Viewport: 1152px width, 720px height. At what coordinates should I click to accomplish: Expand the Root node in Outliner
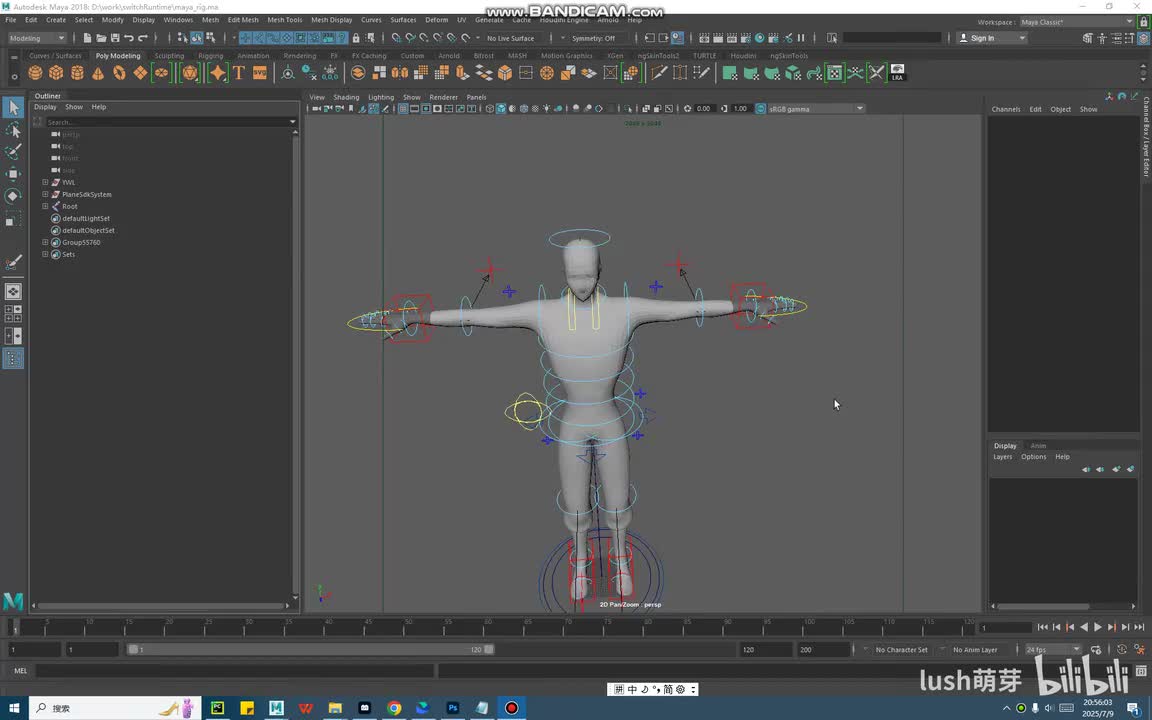point(45,206)
